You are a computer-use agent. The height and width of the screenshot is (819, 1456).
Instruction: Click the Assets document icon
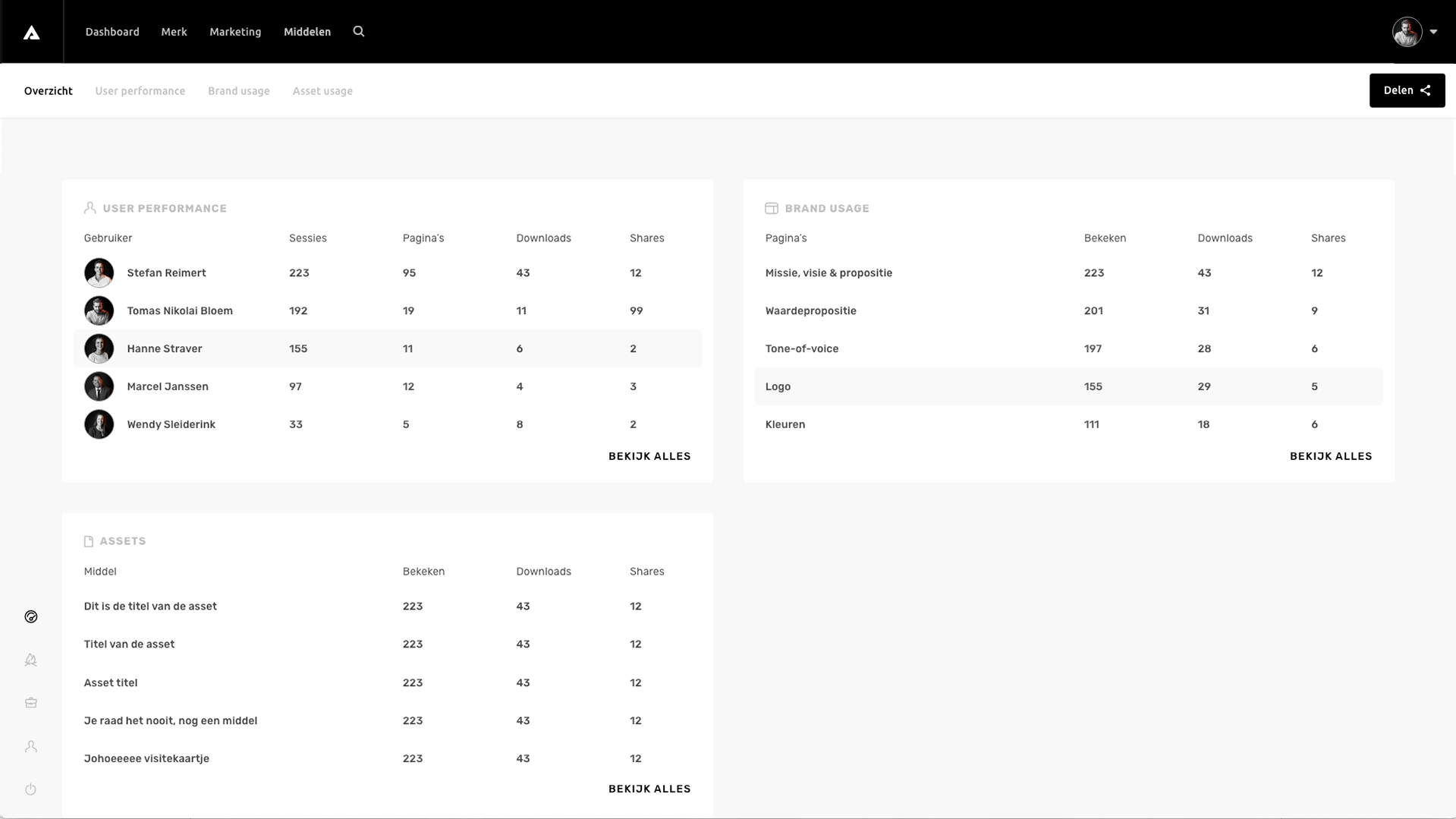89,541
